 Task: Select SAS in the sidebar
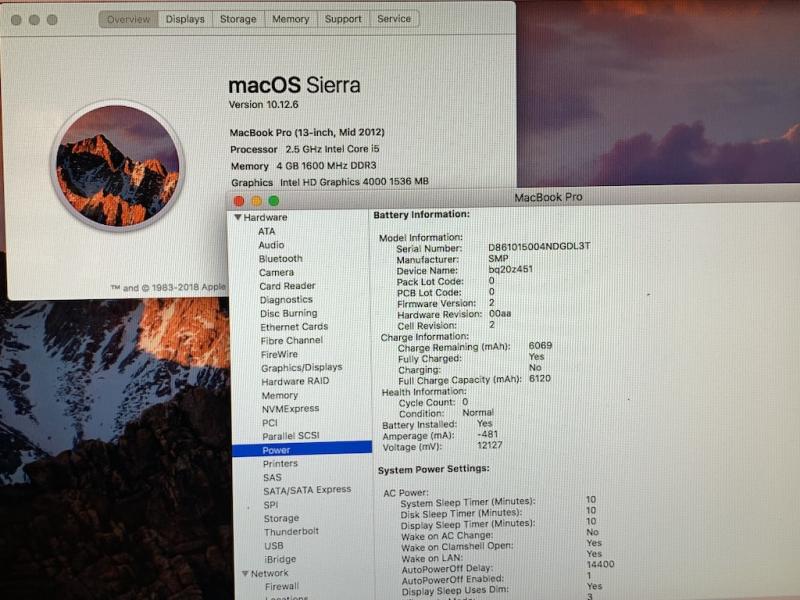(x=272, y=478)
